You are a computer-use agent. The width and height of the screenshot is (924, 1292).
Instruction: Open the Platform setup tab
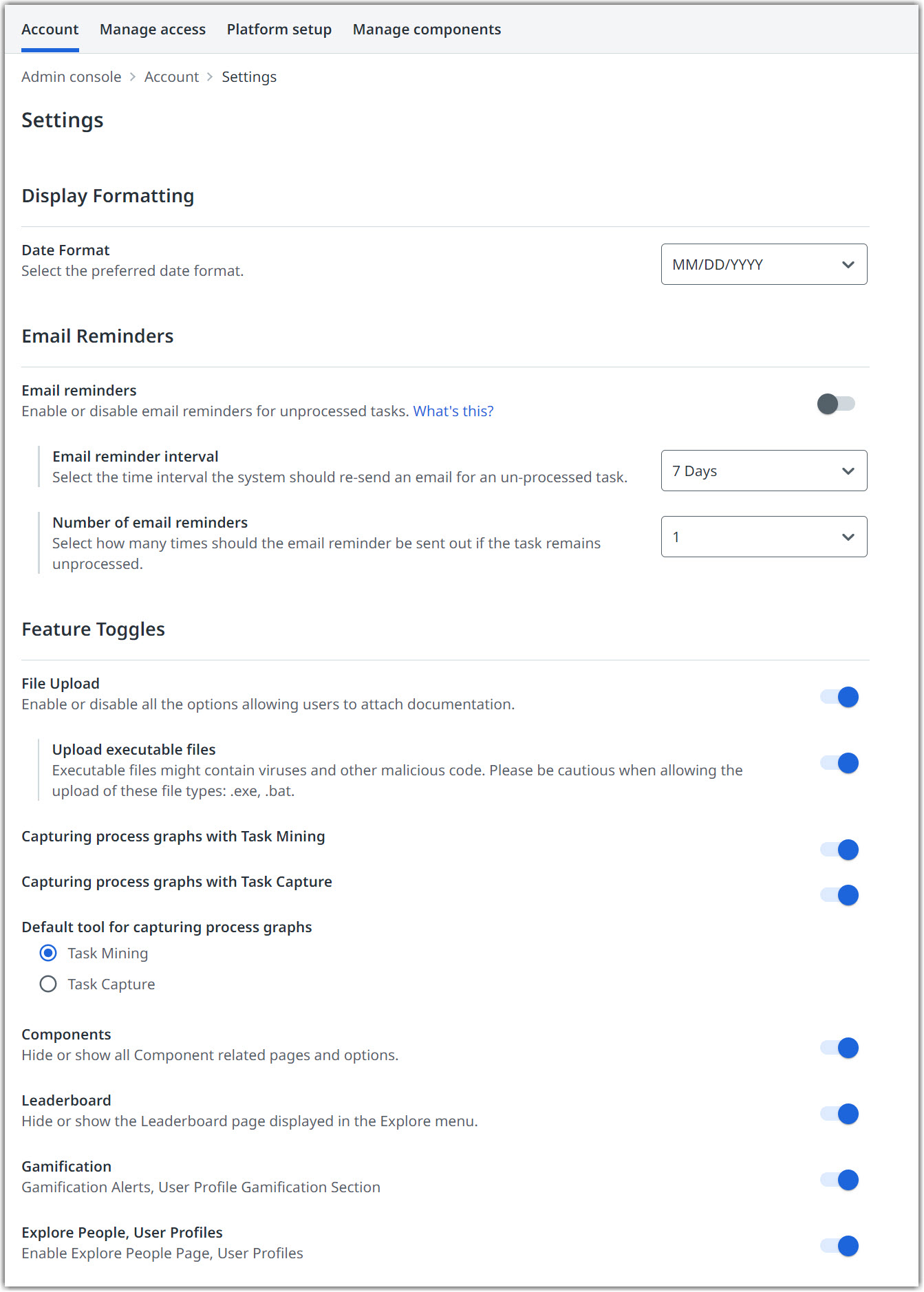coord(279,30)
